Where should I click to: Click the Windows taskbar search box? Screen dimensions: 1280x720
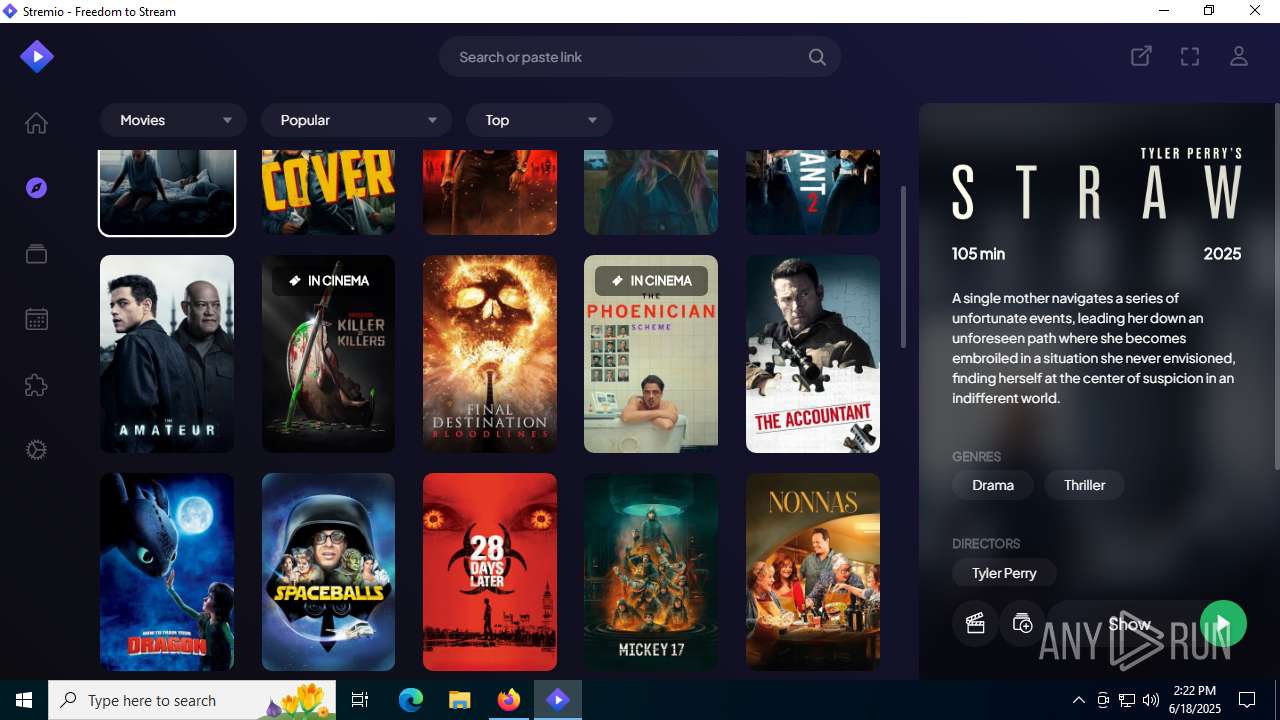tap(192, 700)
